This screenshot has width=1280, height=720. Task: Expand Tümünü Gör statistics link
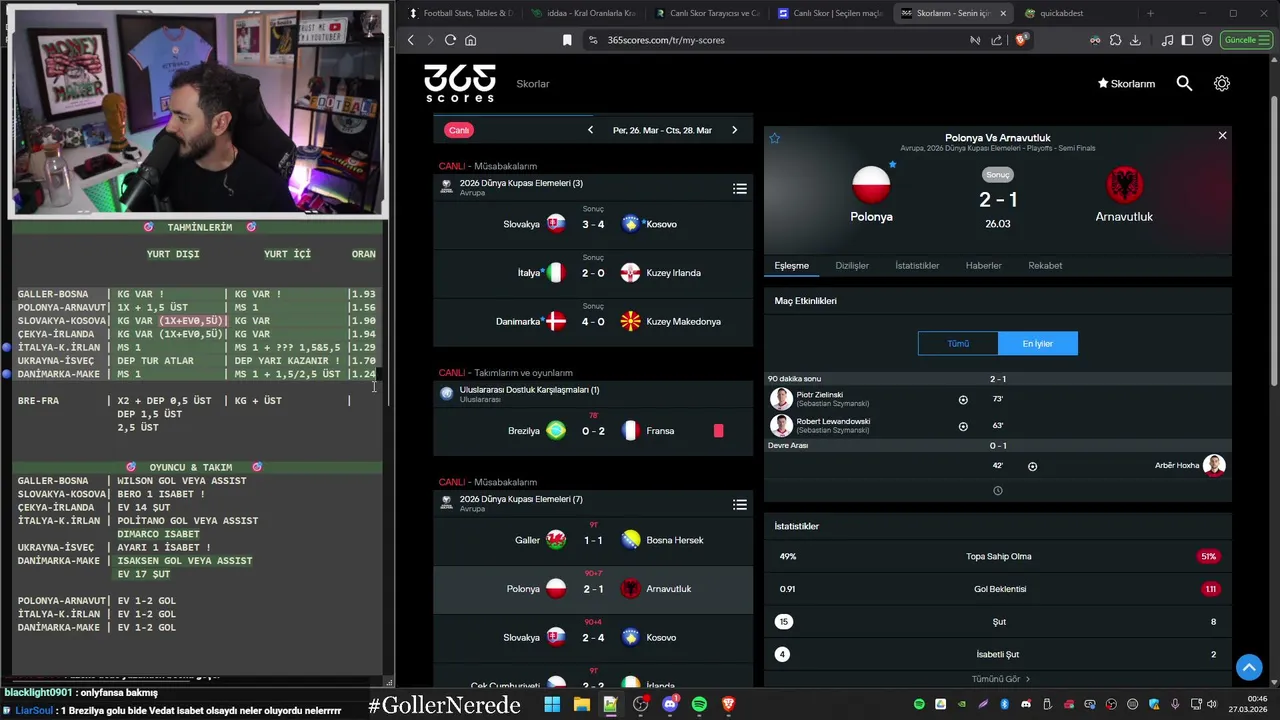click(1000, 679)
